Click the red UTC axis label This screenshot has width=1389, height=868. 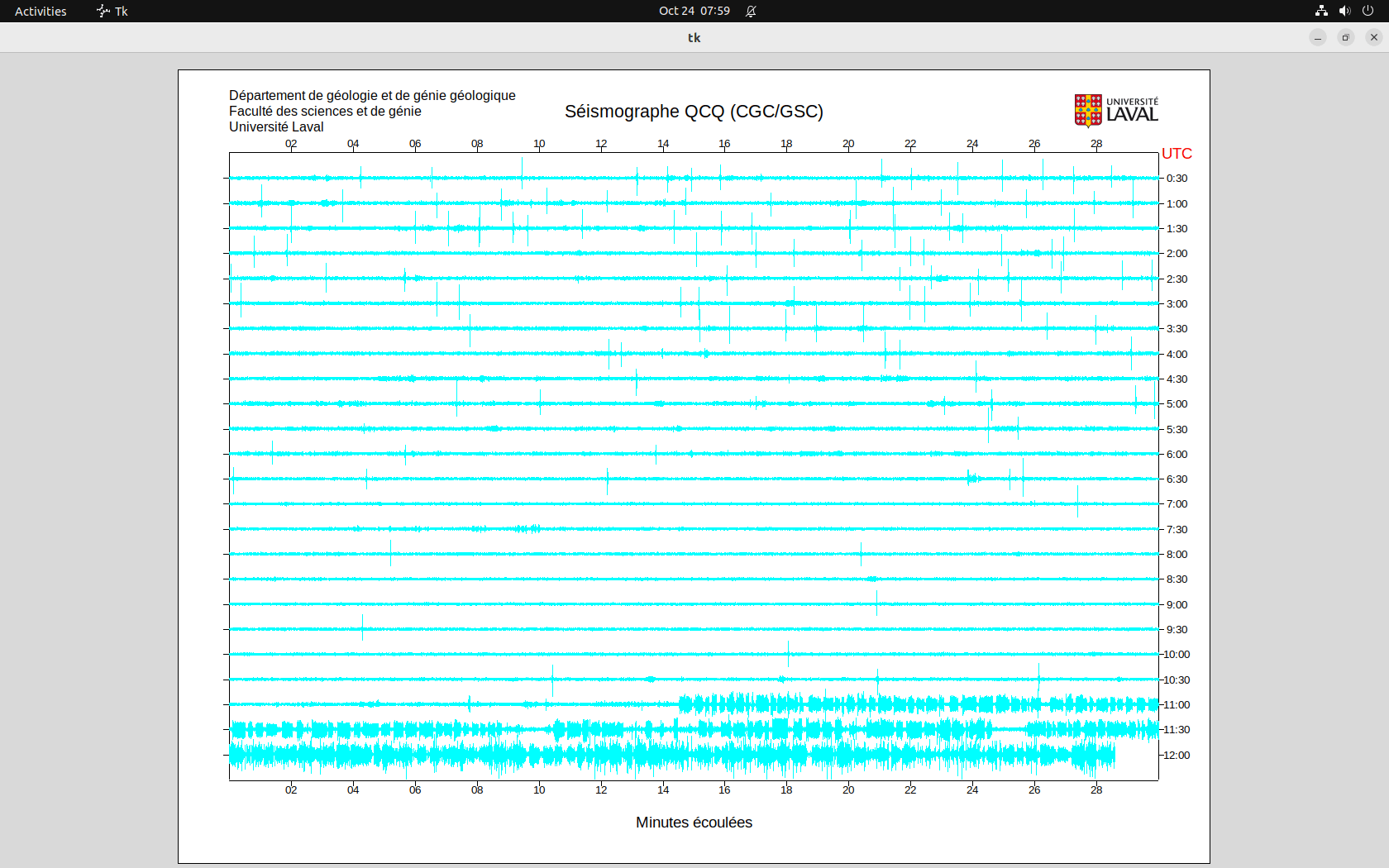pos(1177,154)
